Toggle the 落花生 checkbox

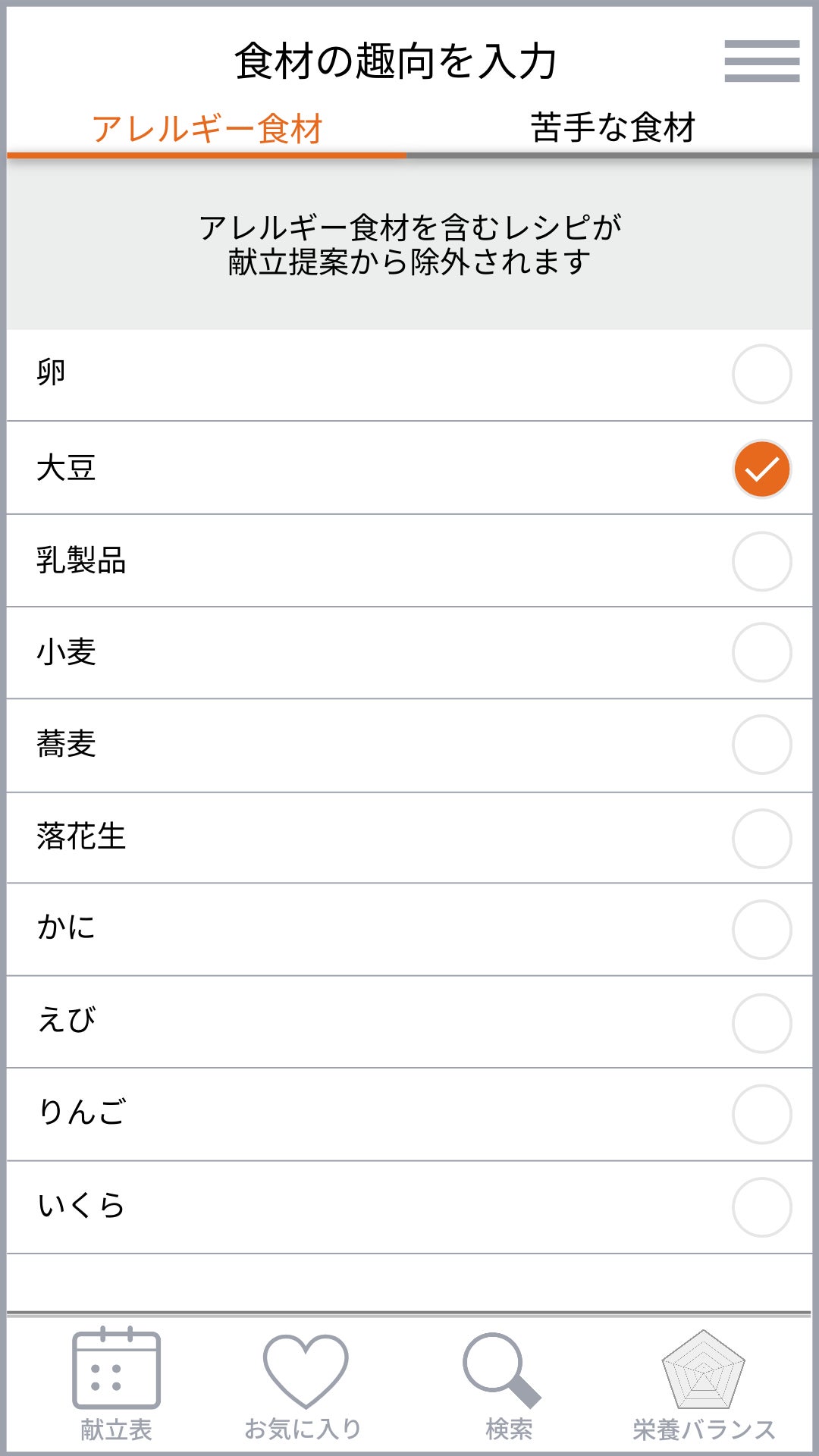point(761,839)
